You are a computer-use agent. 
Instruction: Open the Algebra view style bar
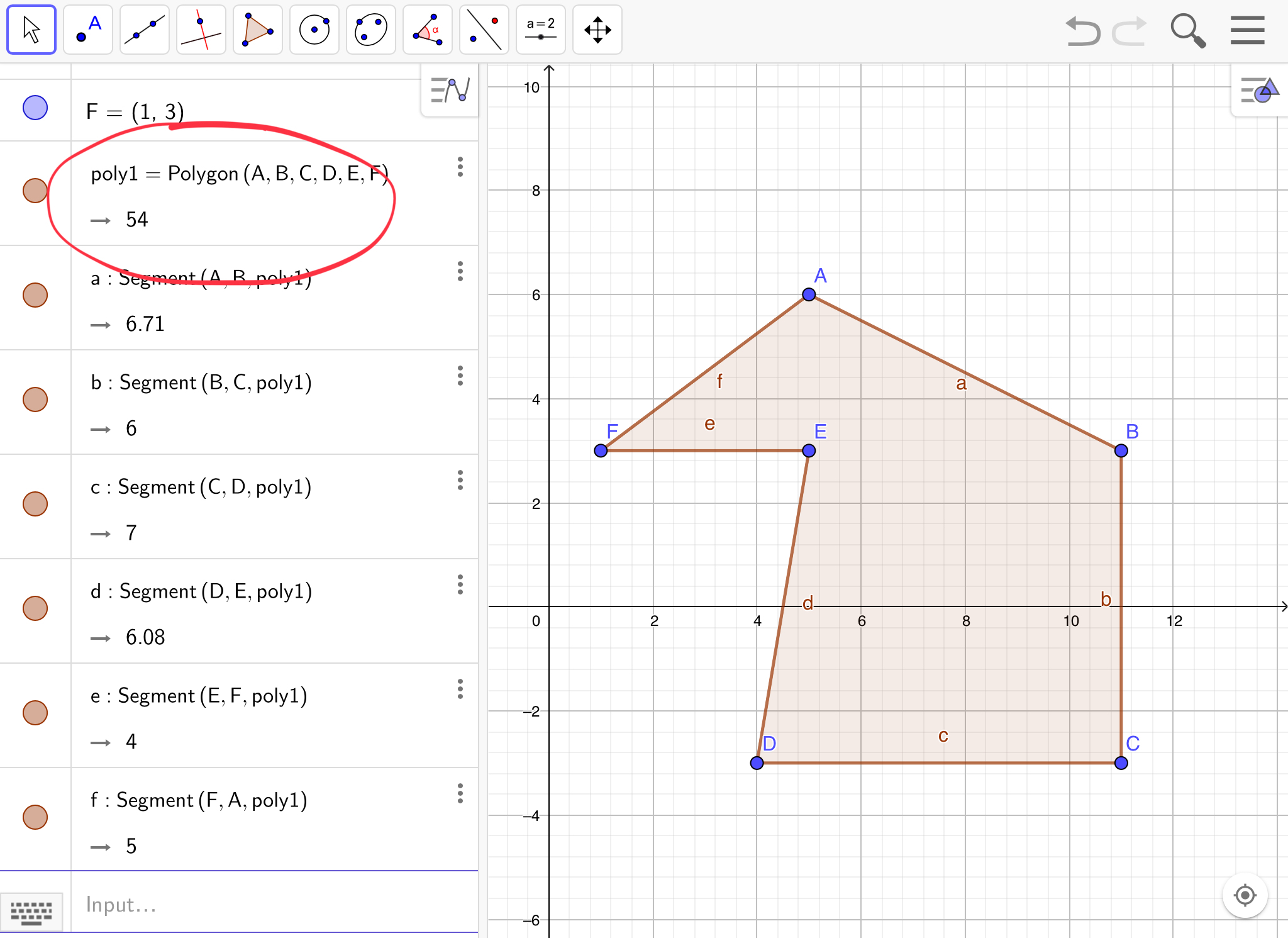point(450,90)
